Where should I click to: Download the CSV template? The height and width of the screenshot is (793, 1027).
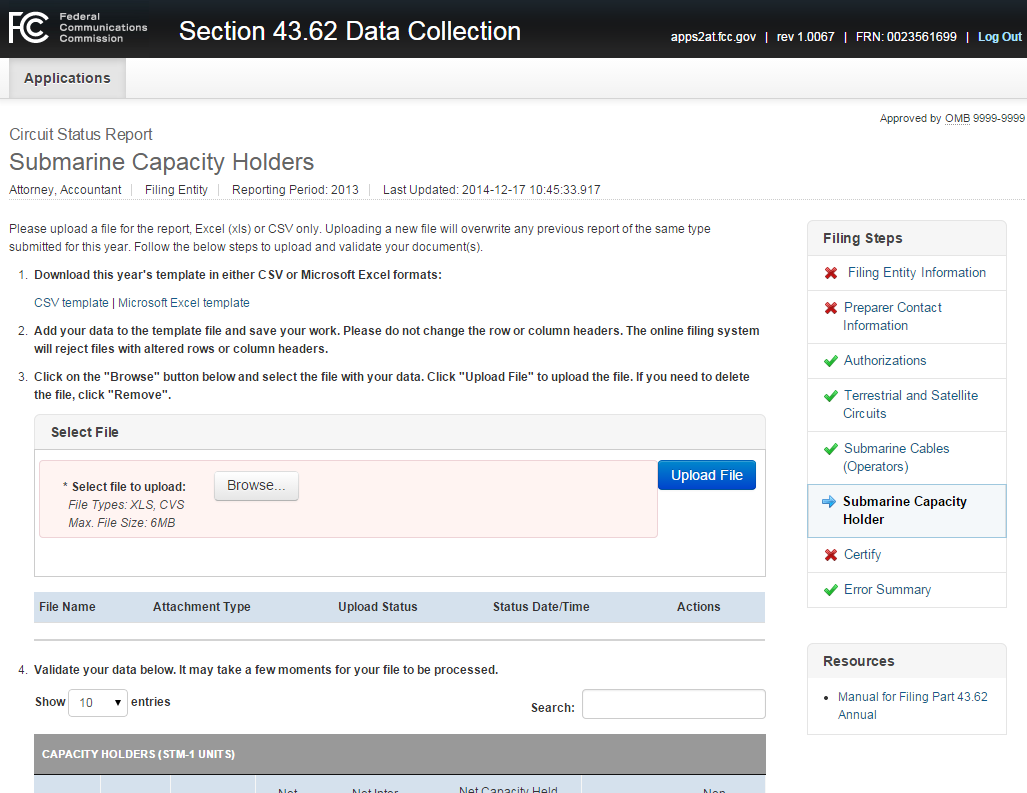[71, 303]
